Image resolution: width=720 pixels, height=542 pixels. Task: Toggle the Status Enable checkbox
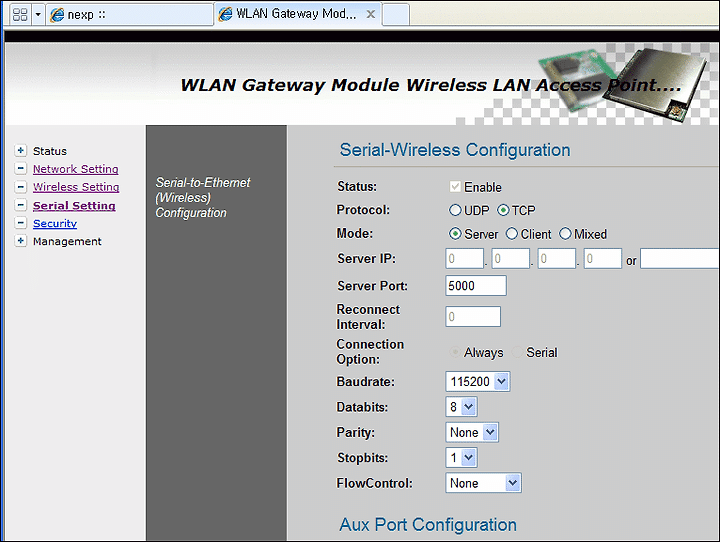(455, 186)
